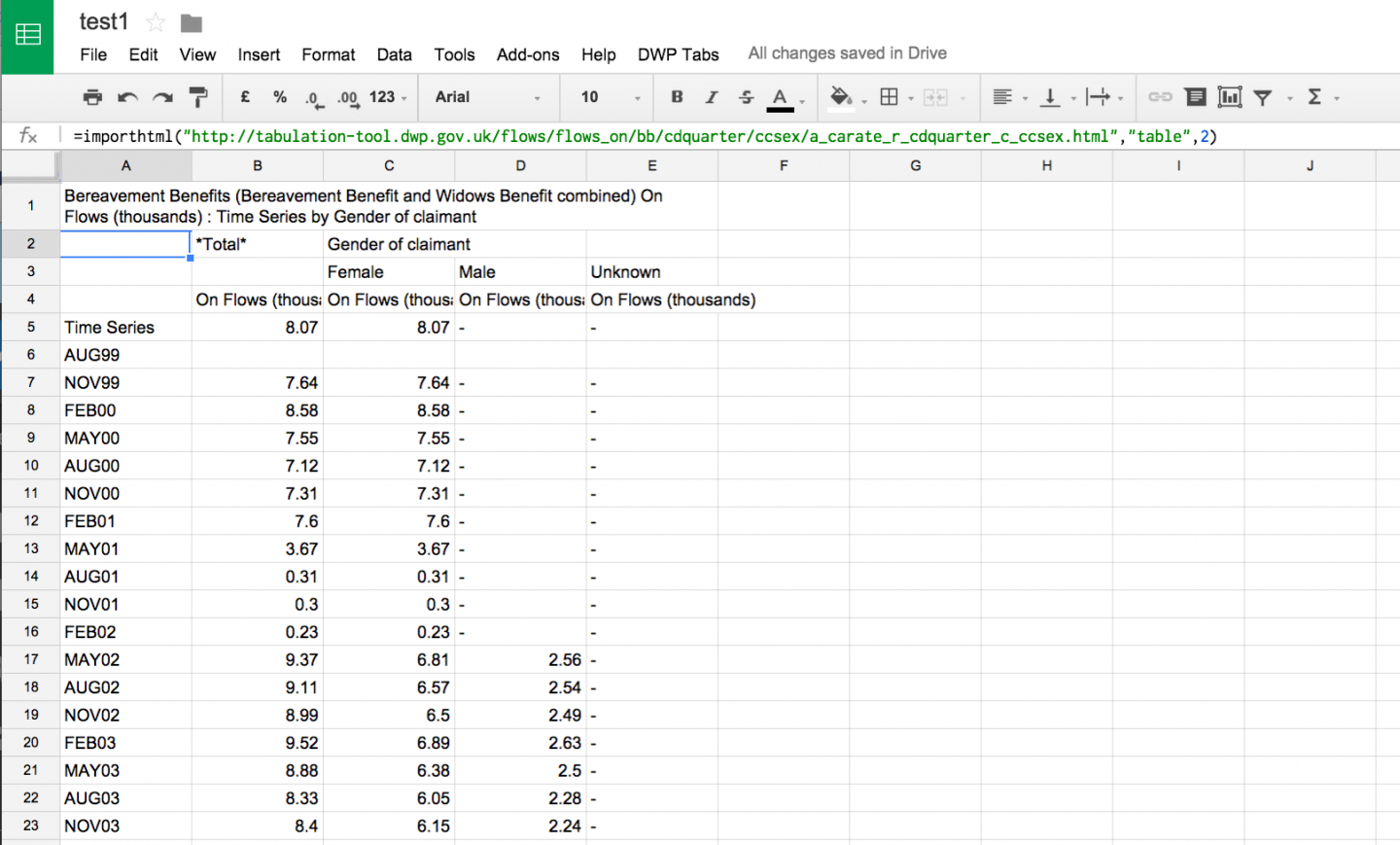Click the paint format roller icon

198,97
